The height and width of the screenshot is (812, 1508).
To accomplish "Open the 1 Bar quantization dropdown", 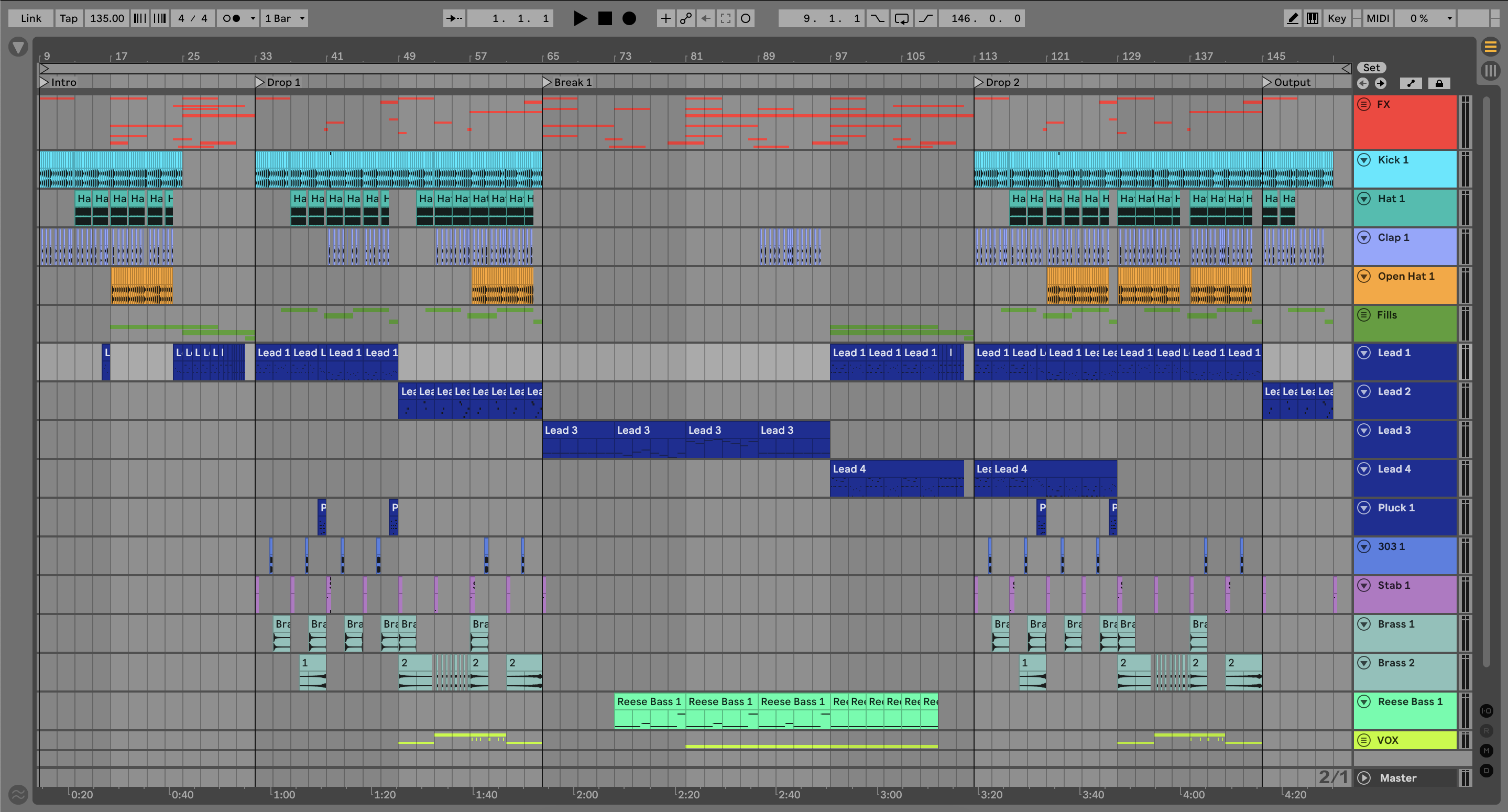I will coord(285,19).
